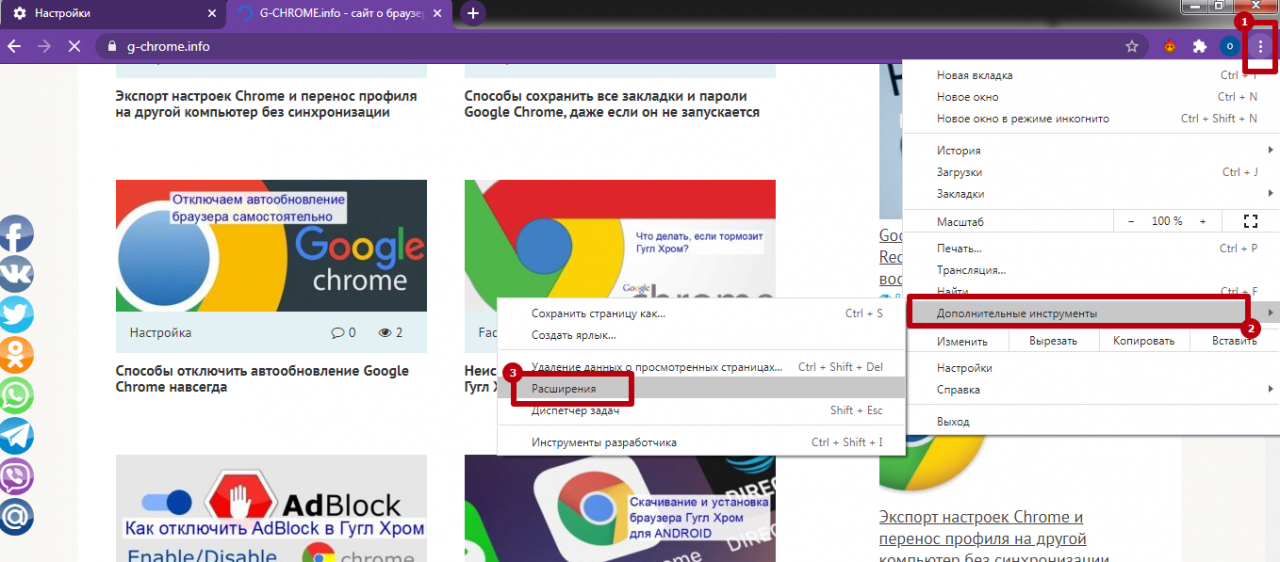Open the extensions puzzle piece icon

tap(1199, 46)
